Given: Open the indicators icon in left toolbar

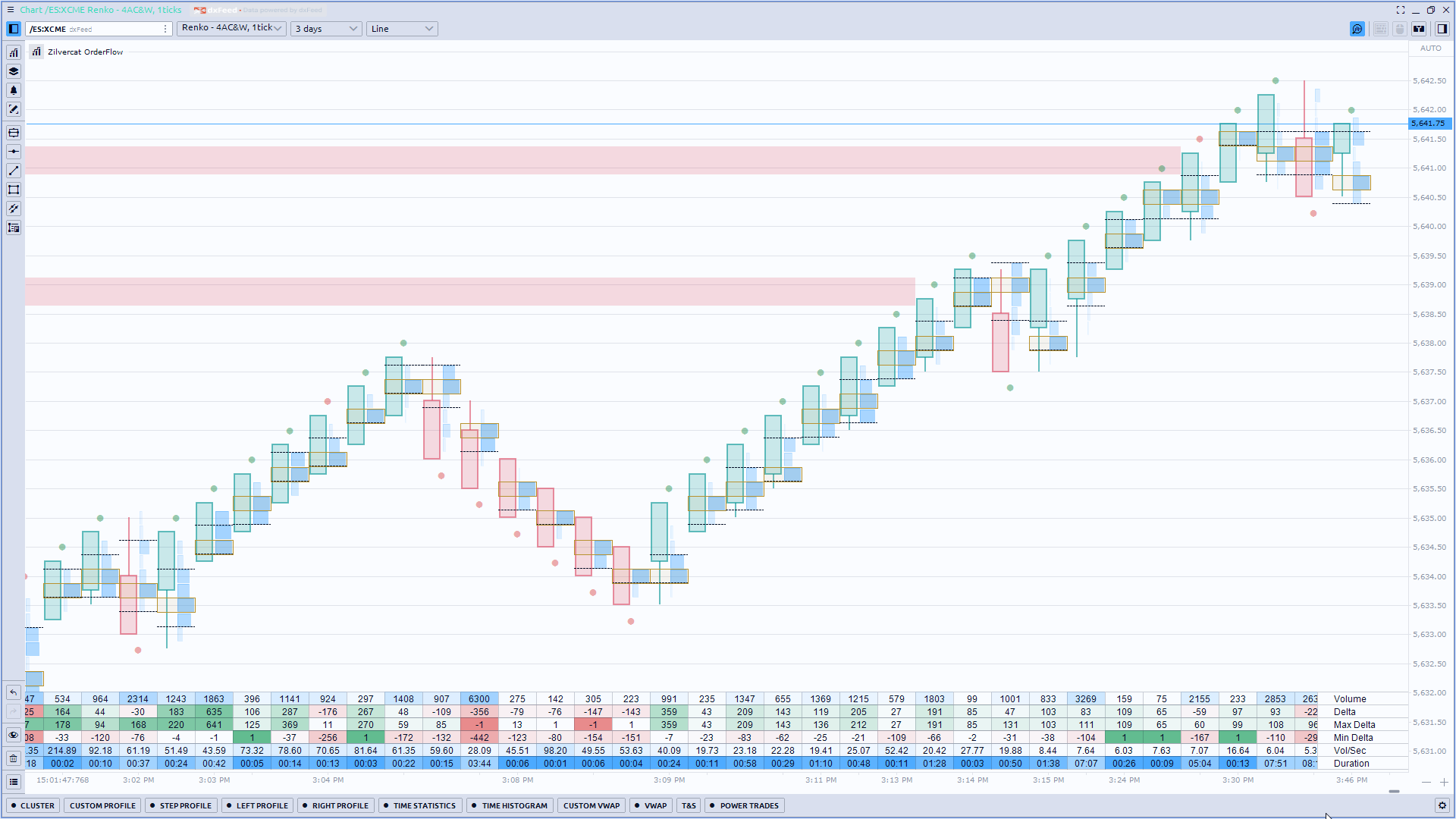Looking at the screenshot, I should 14,52.
